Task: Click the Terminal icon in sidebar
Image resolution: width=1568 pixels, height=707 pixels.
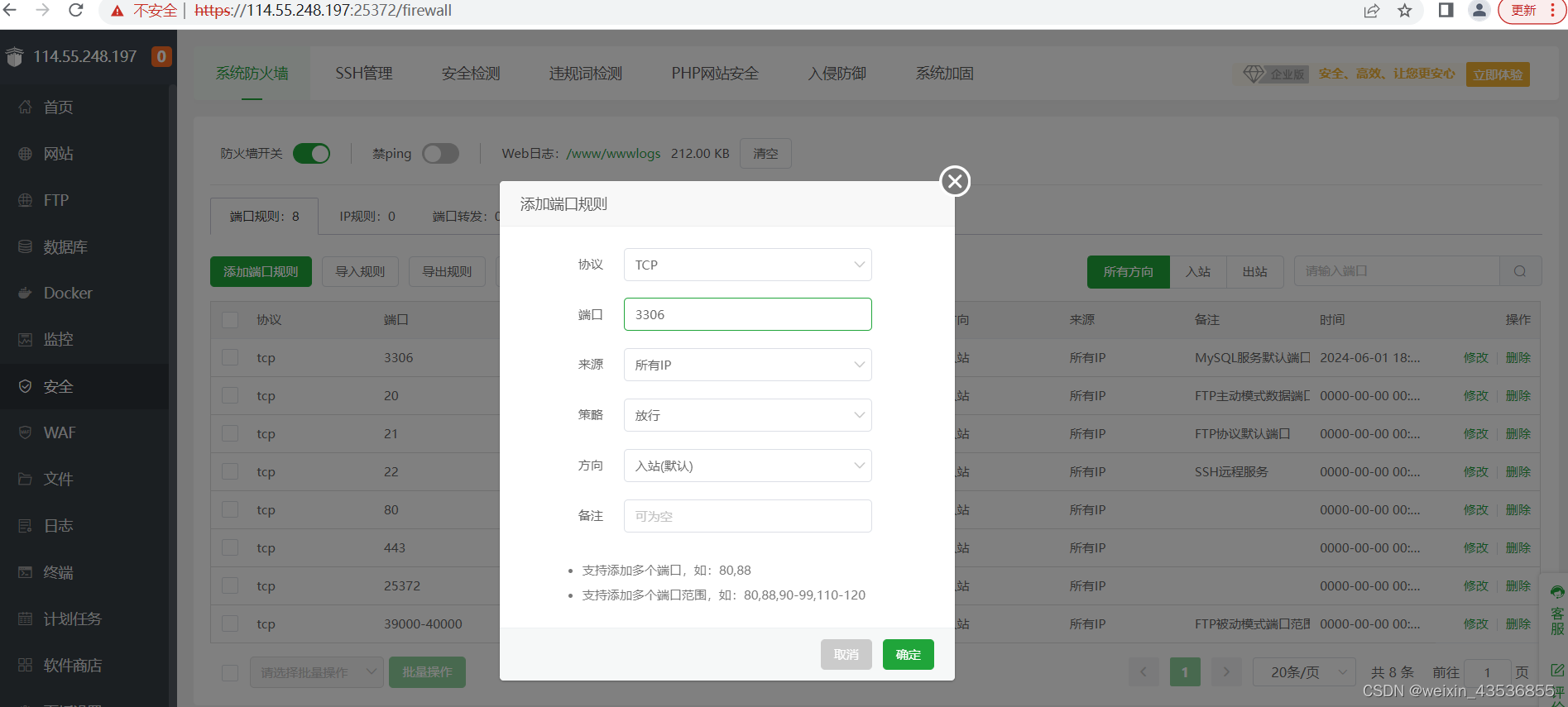Action: point(25,572)
